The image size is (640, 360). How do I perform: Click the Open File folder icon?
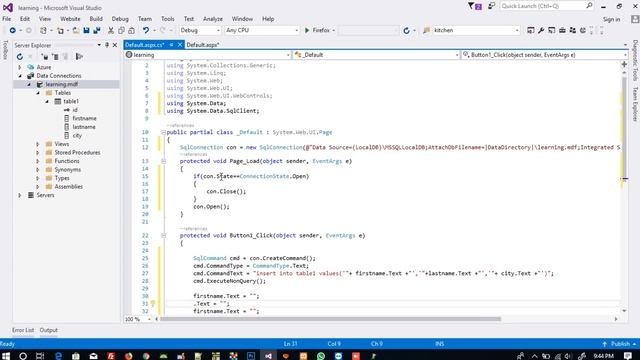76,30
